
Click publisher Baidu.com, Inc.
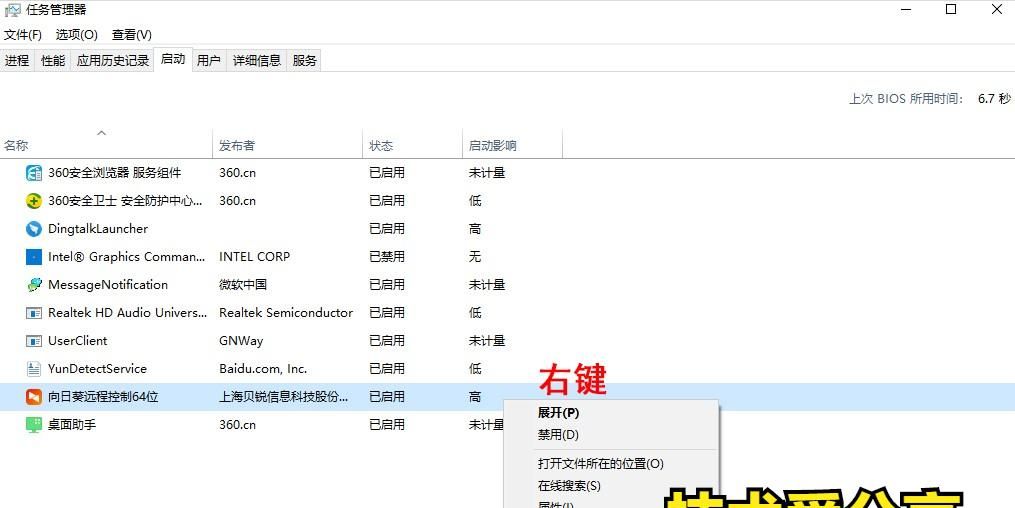coord(263,369)
